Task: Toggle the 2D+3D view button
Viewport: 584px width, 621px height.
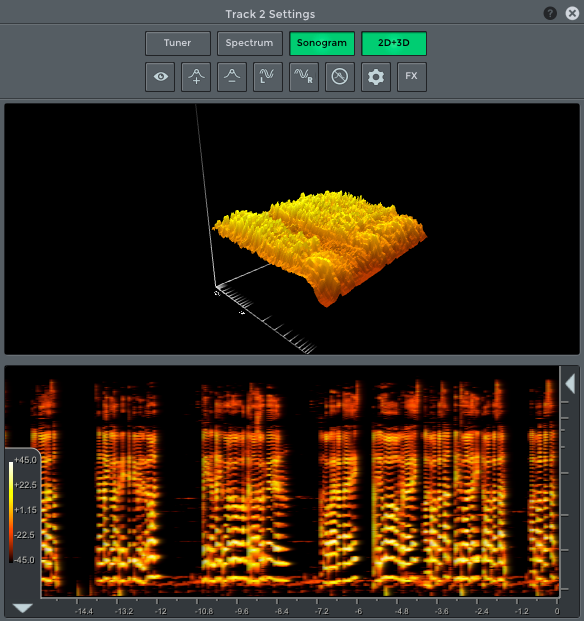Action: (394, 43)
